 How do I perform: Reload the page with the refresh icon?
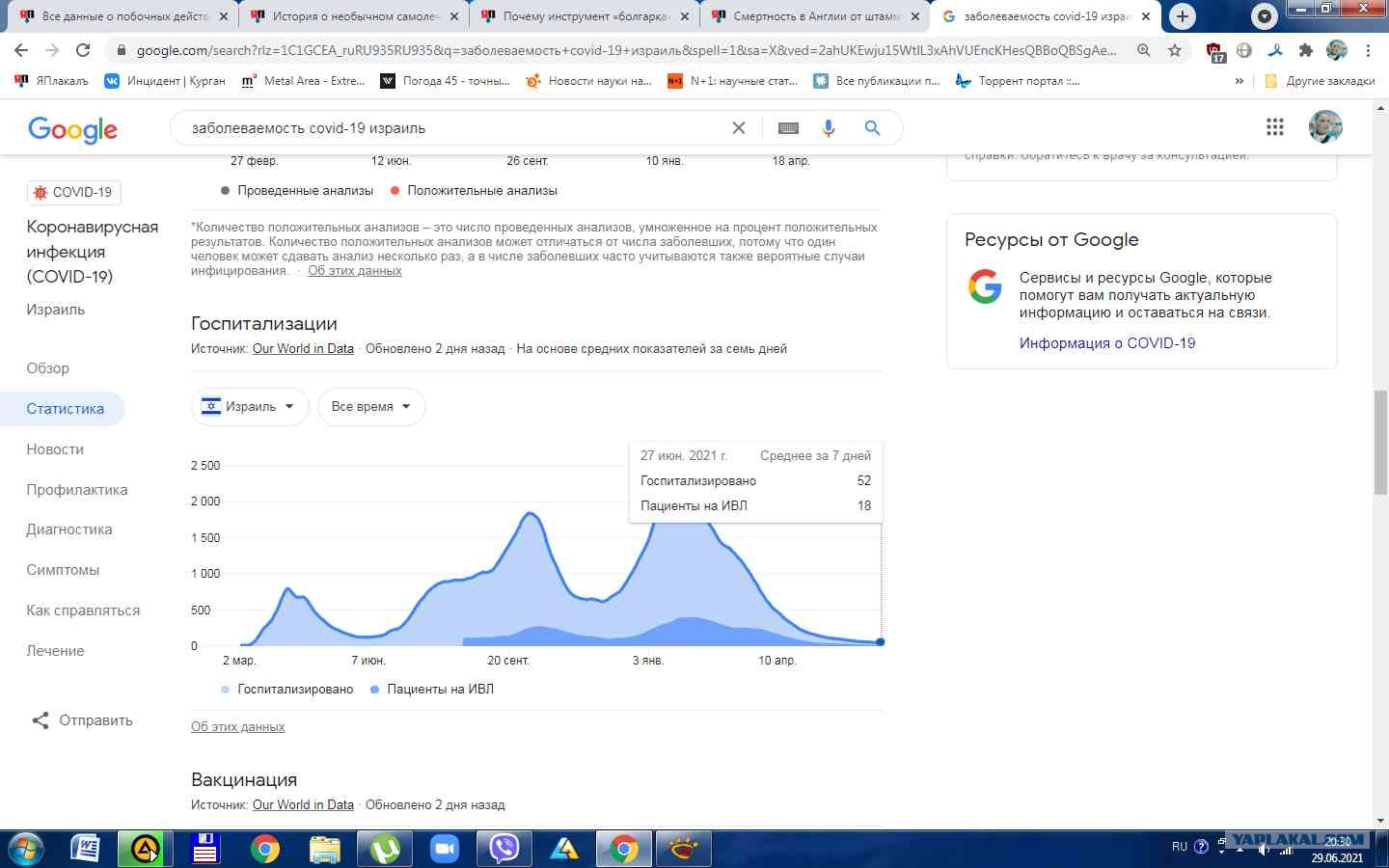click(x=83, y=50)
